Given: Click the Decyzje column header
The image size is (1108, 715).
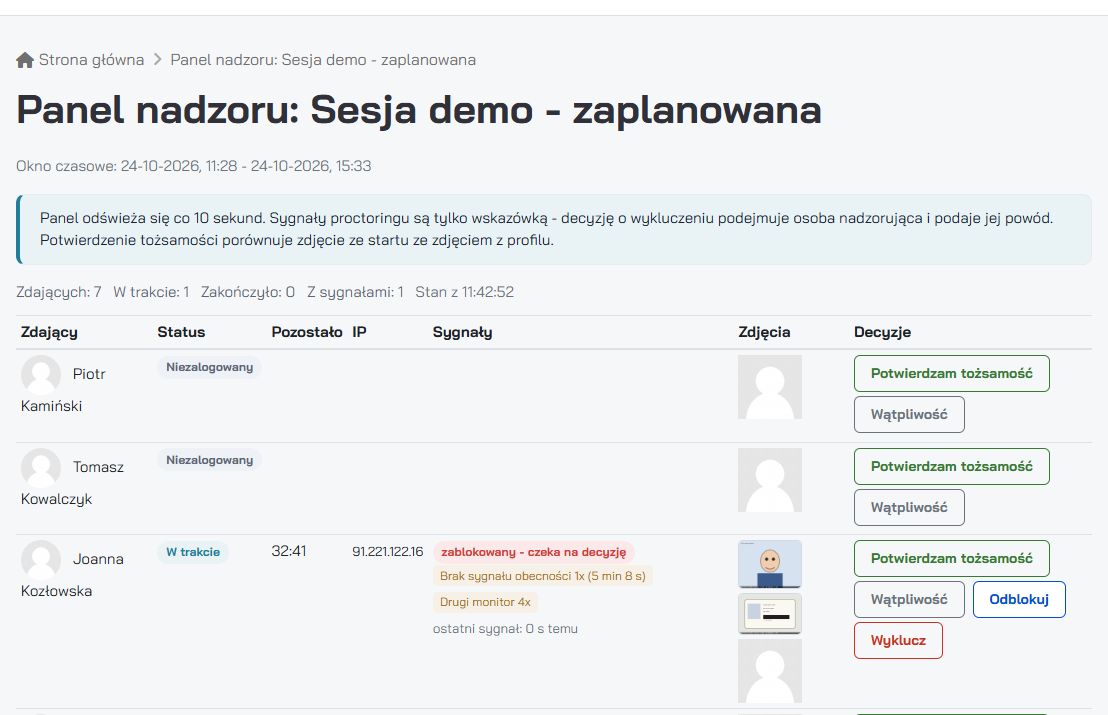Looking at the screenshot, I should [x=882, y=332].
